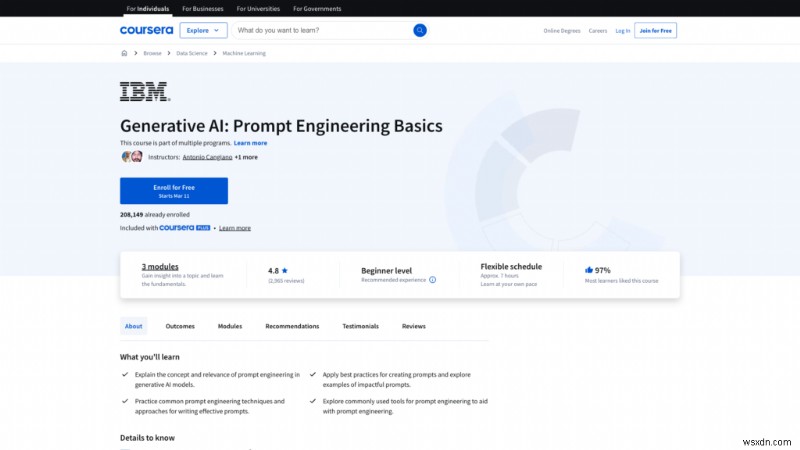The width and height of the screenshot is (800, 450).
Task: Click the Coursera Plus logo
Action: (185, 228)
